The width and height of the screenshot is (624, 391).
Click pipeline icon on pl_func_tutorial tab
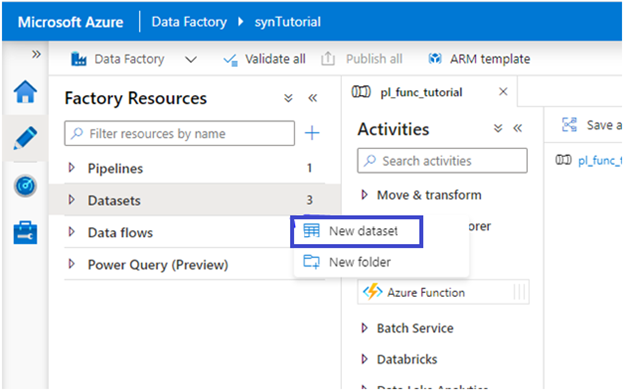361,92
